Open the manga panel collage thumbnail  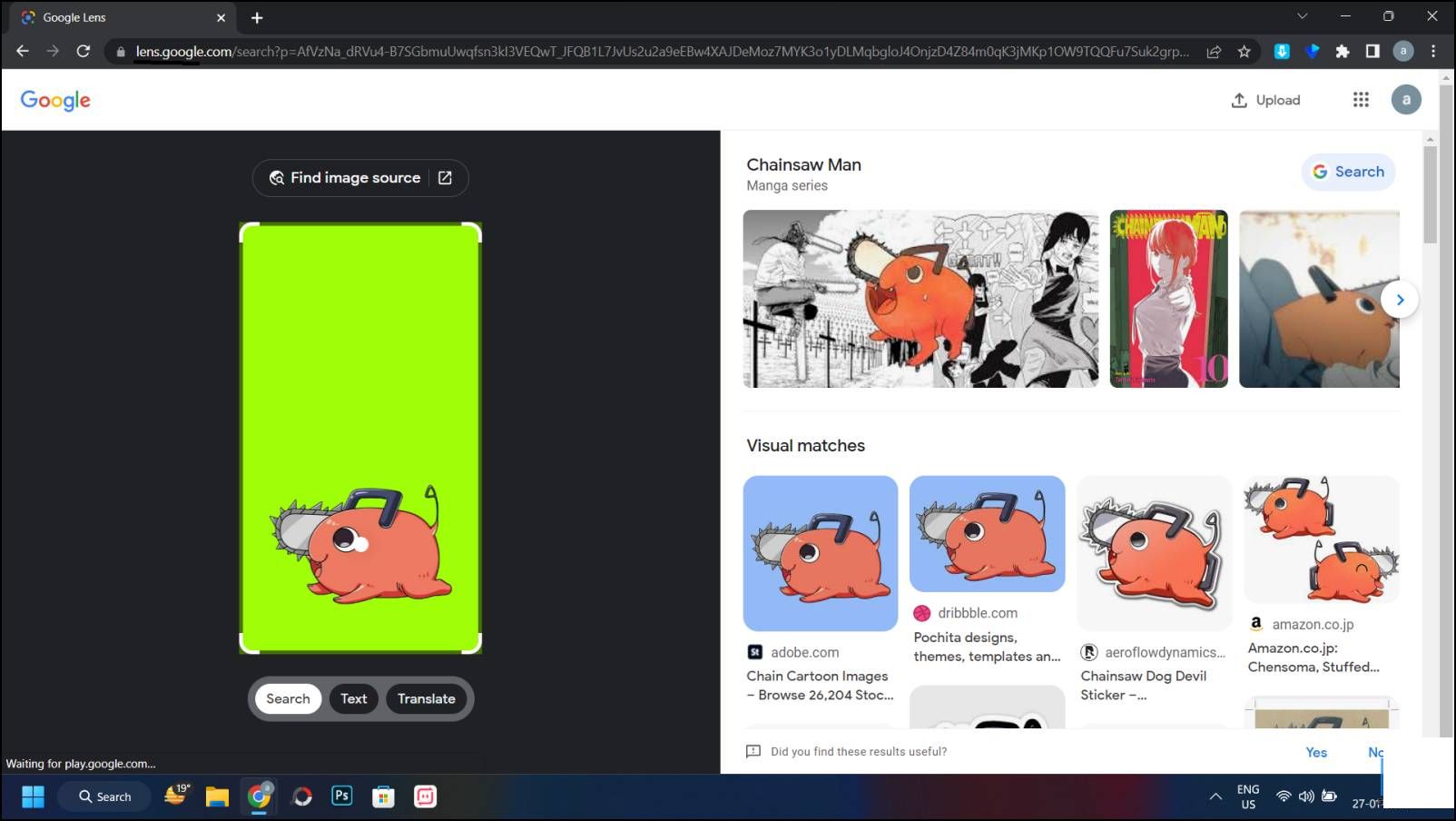coord(920,299)
